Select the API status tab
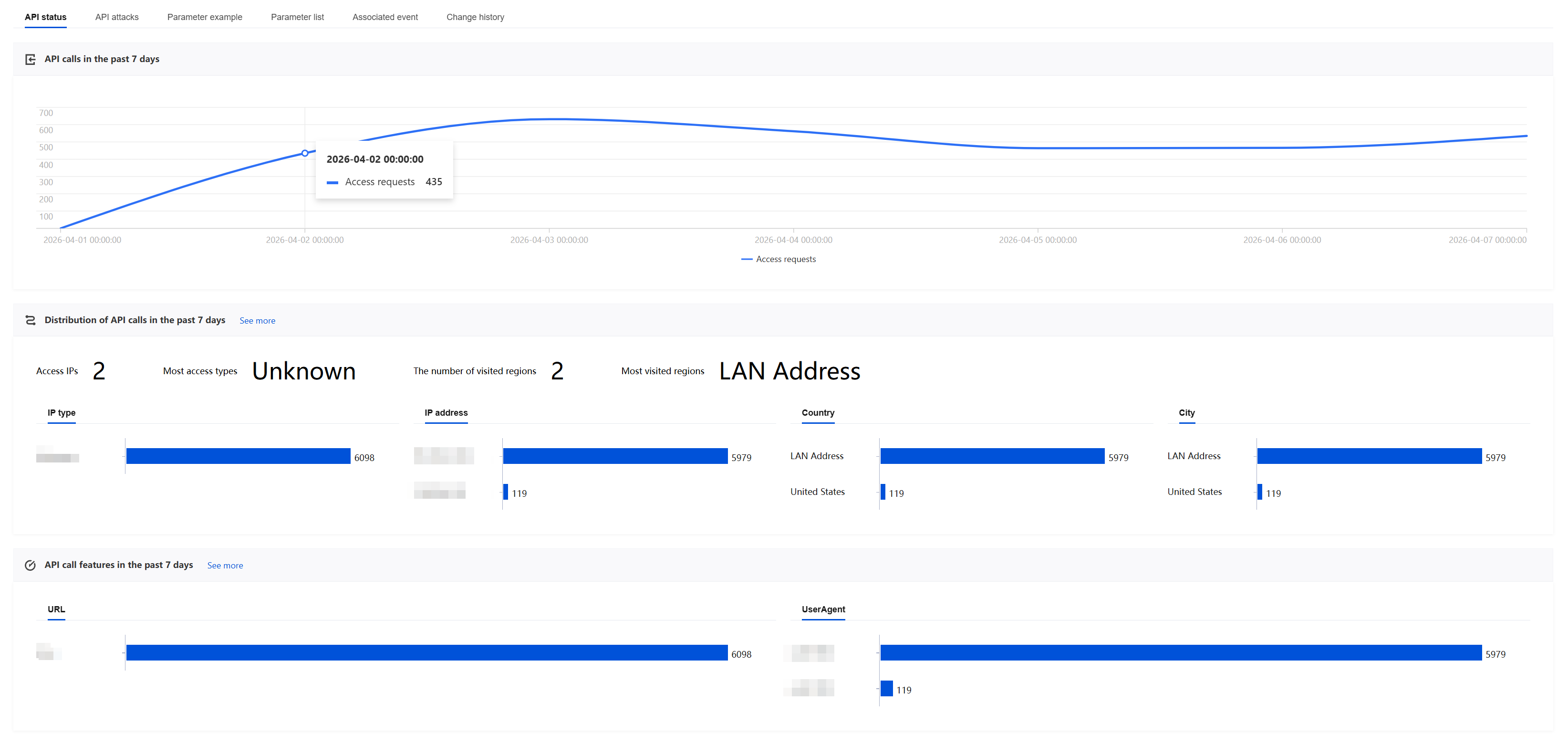This screenshot has height=745, width=1568. (46, 17)
